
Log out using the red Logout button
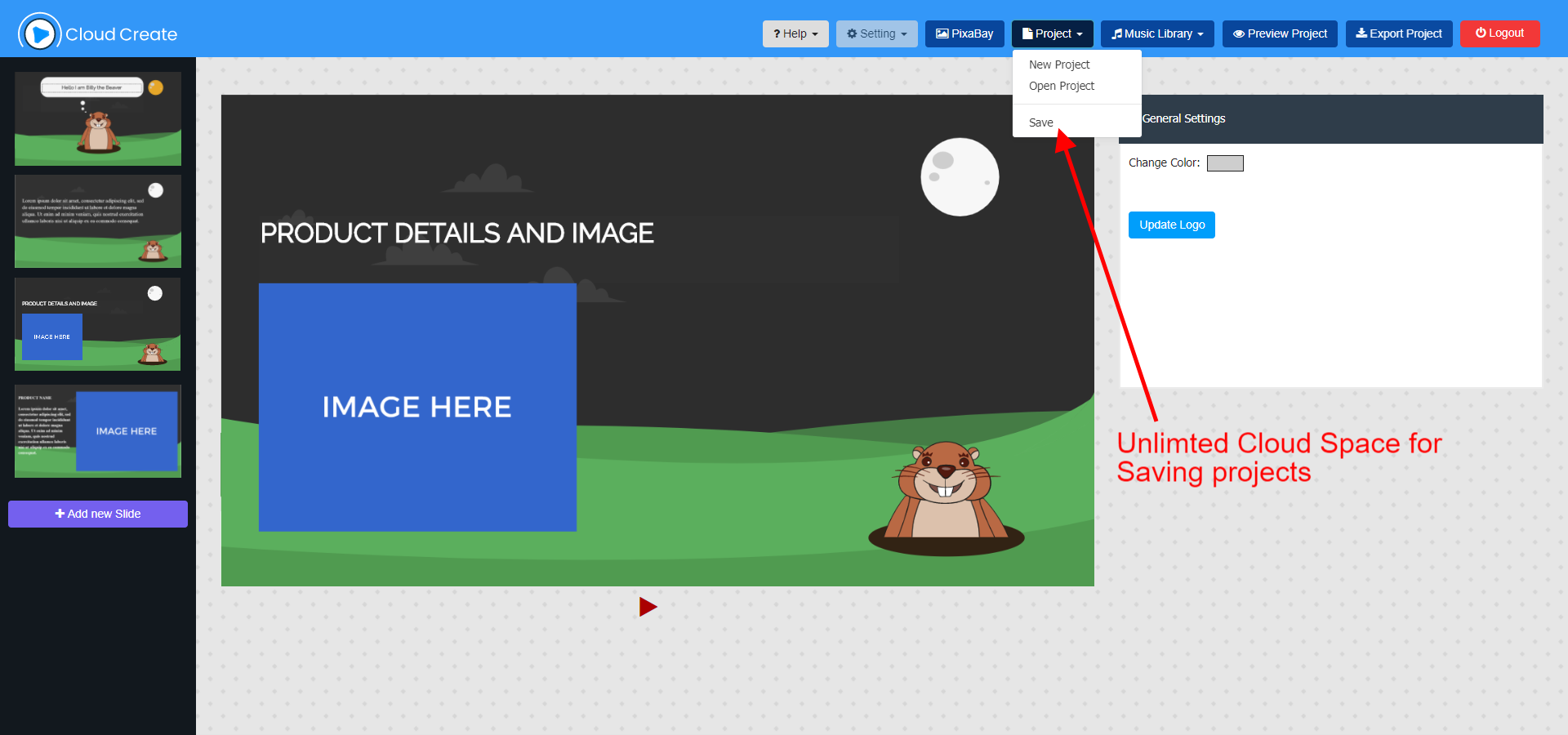[1499, 33]
